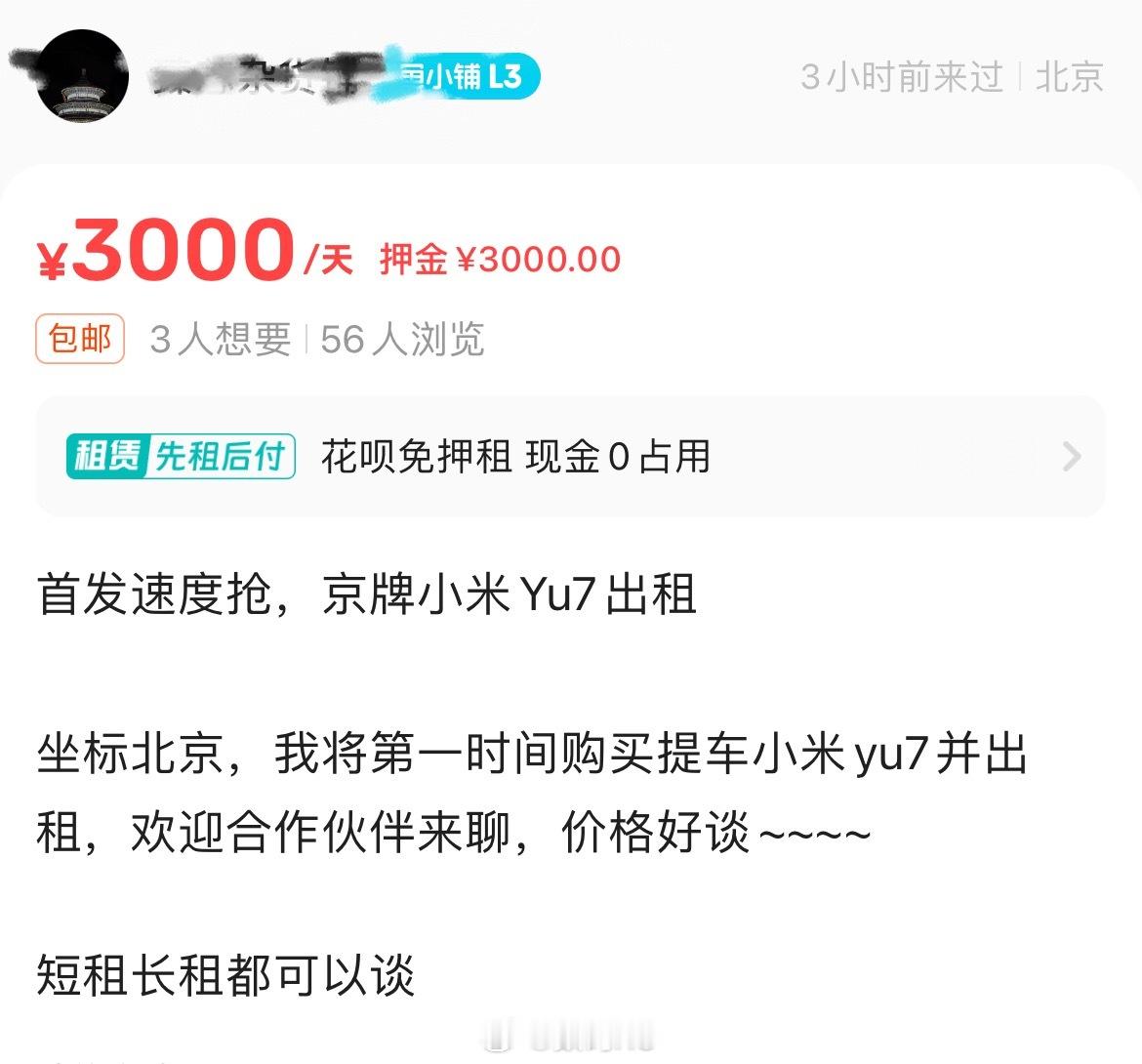Open the 花呗免押租 现金0占用 banner
The height and width of the screenshot is (1064, 1142).
pos(571,457)
